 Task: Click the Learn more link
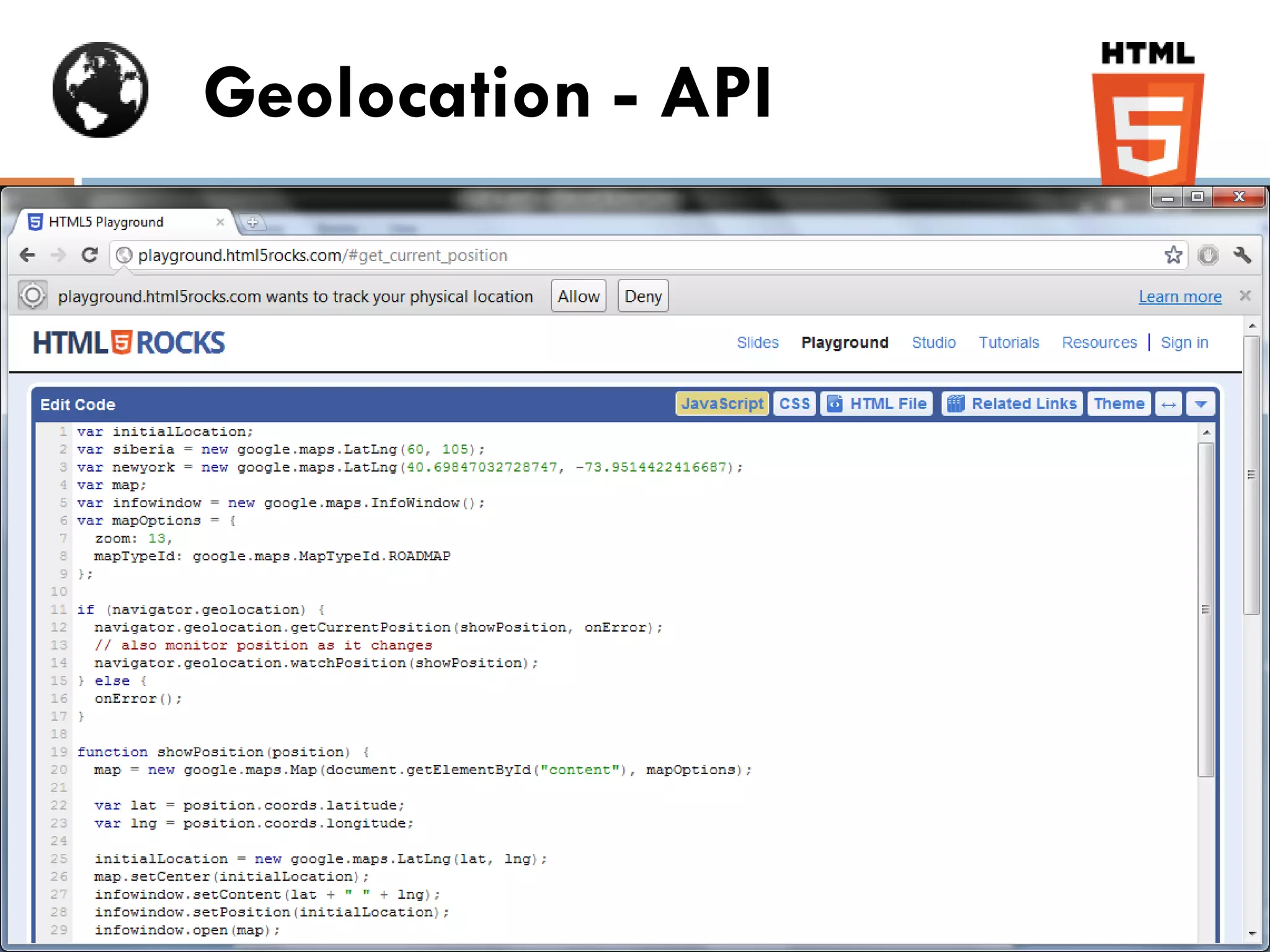(1179, 297)
